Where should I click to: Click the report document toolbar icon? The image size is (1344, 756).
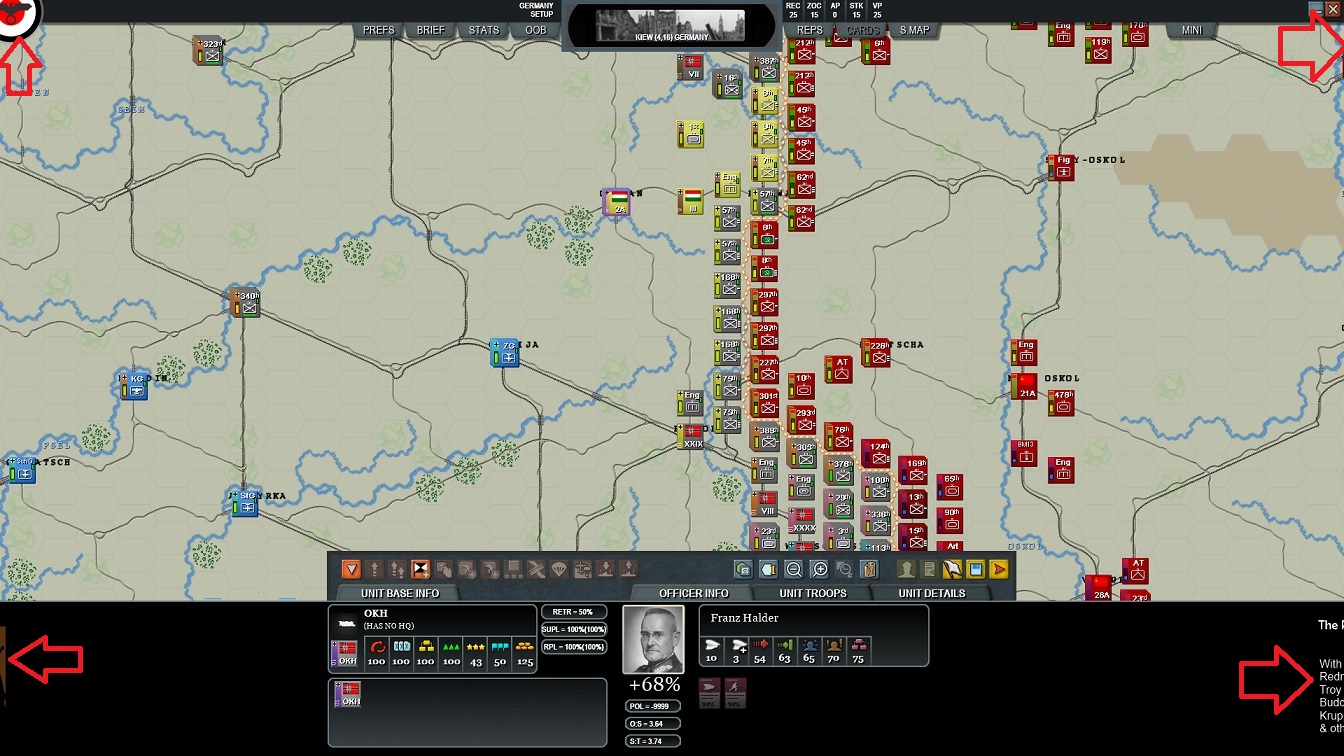coord(929,569)
